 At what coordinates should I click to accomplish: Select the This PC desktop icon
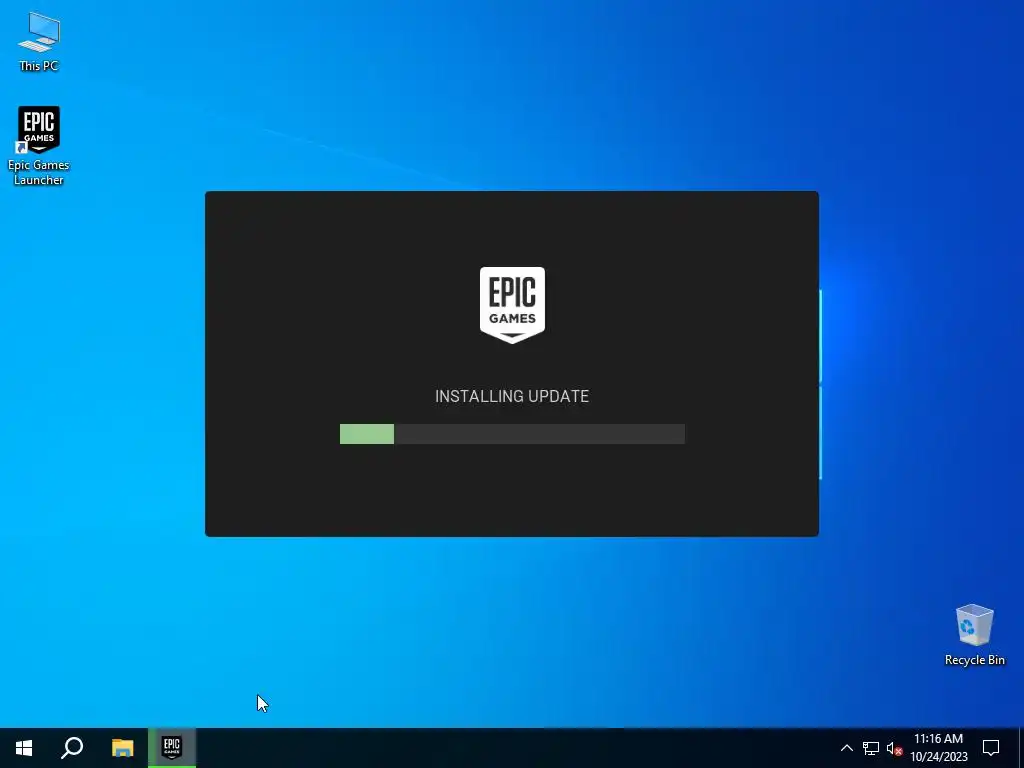pyautogui.click(x=39, y=41)
